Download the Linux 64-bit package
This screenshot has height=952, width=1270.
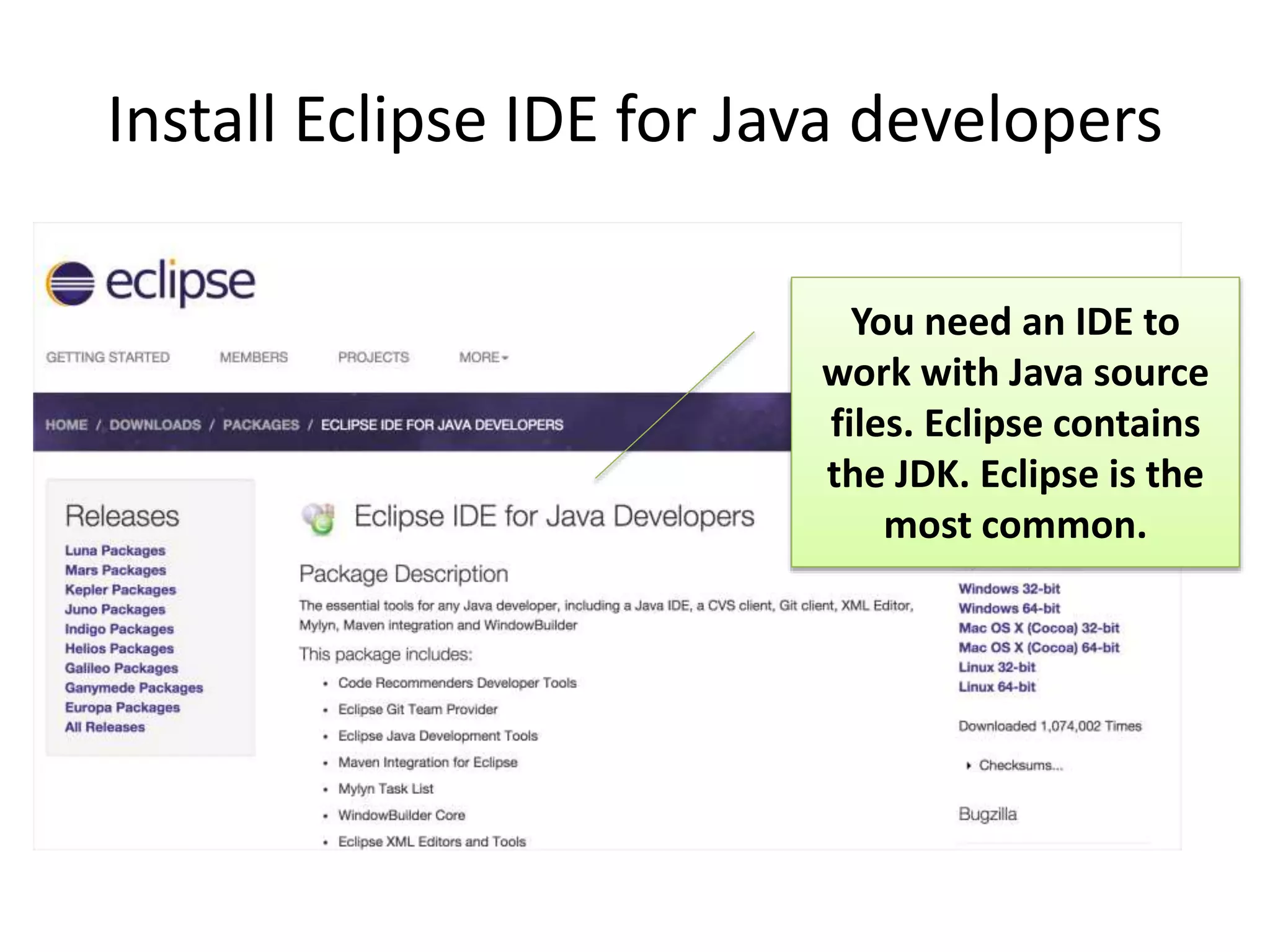(997, 687)
